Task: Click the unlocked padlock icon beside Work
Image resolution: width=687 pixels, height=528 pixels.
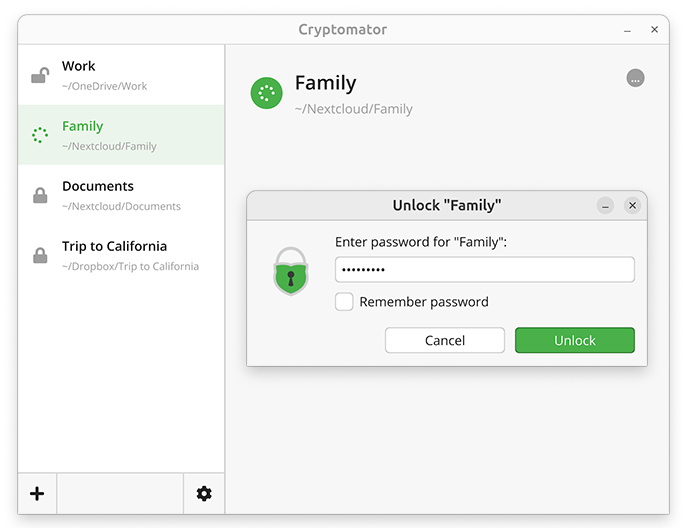Action: tap(40, 75)
